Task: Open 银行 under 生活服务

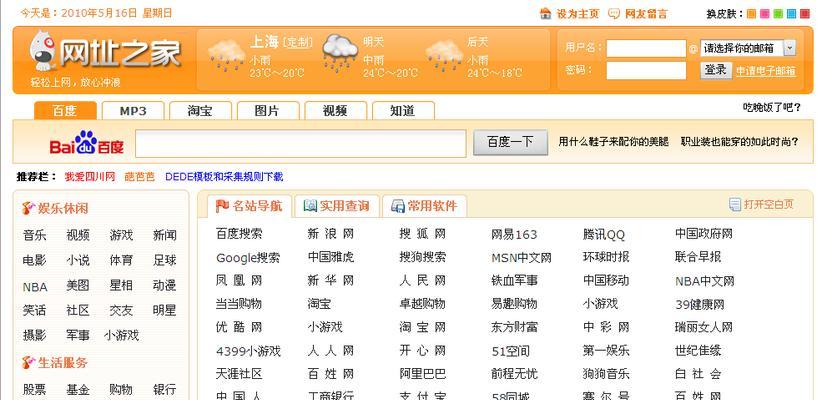Action: [x=164, y=390]
